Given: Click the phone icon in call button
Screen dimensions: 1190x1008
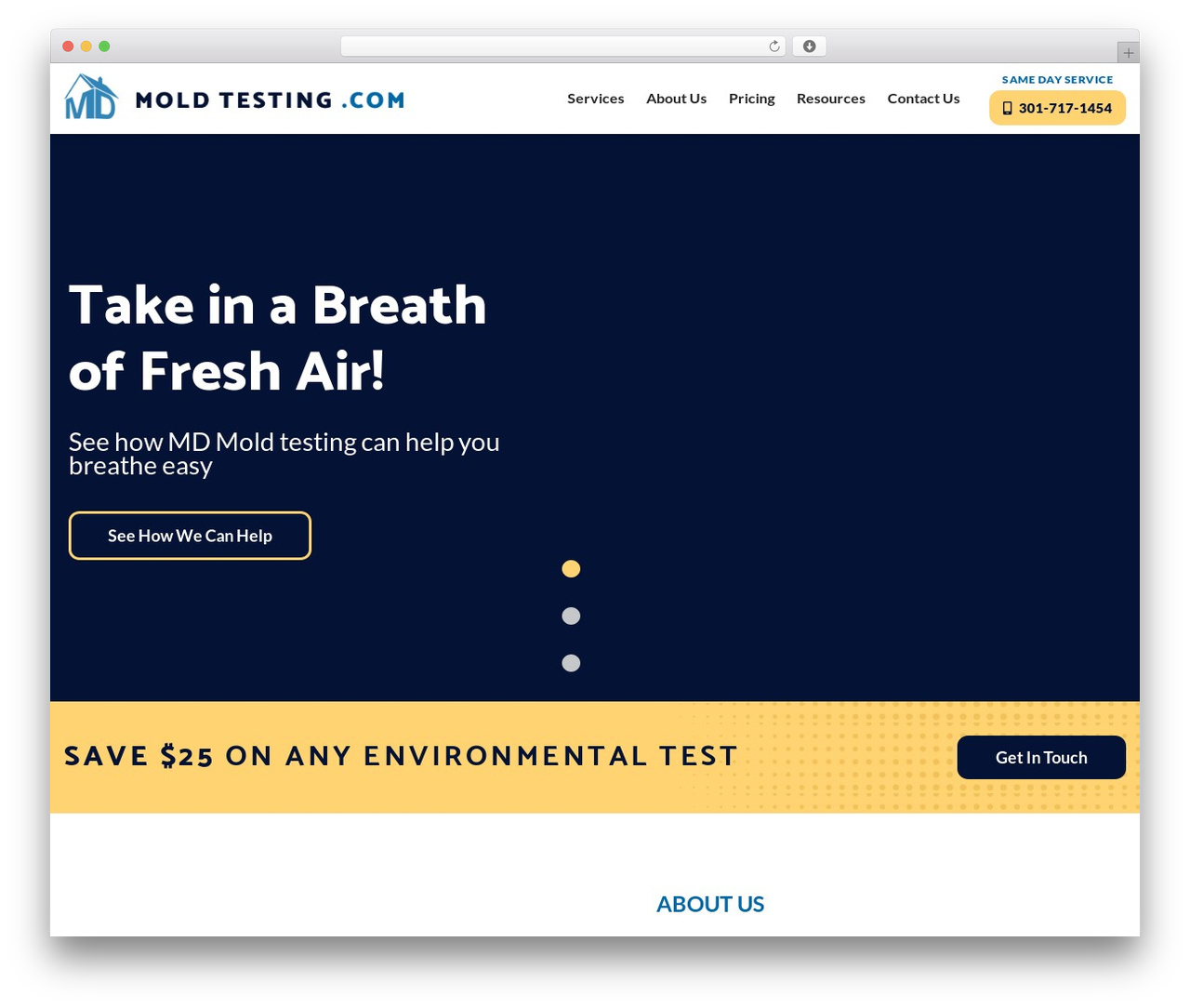Looking at the screenshot, I should tap(1007, 108).
